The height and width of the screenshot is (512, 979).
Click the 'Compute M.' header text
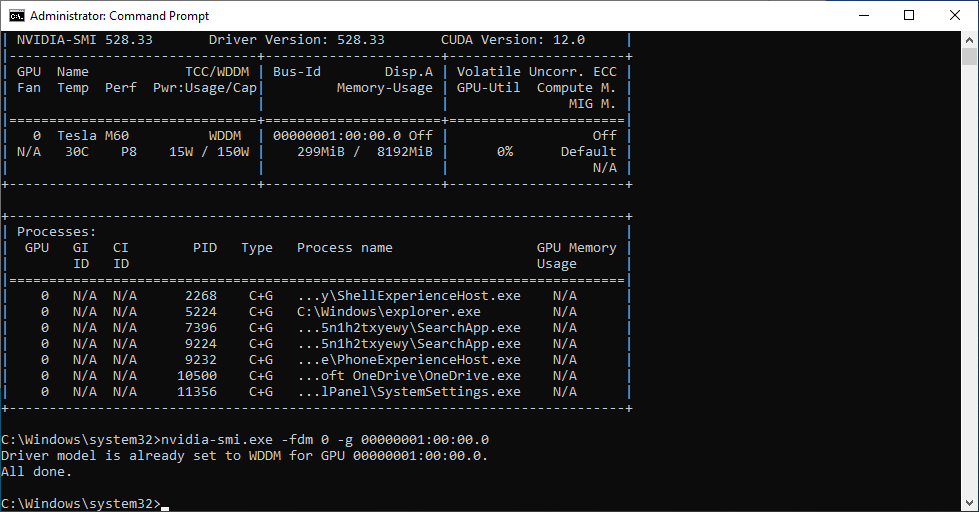tap(576, 88)
